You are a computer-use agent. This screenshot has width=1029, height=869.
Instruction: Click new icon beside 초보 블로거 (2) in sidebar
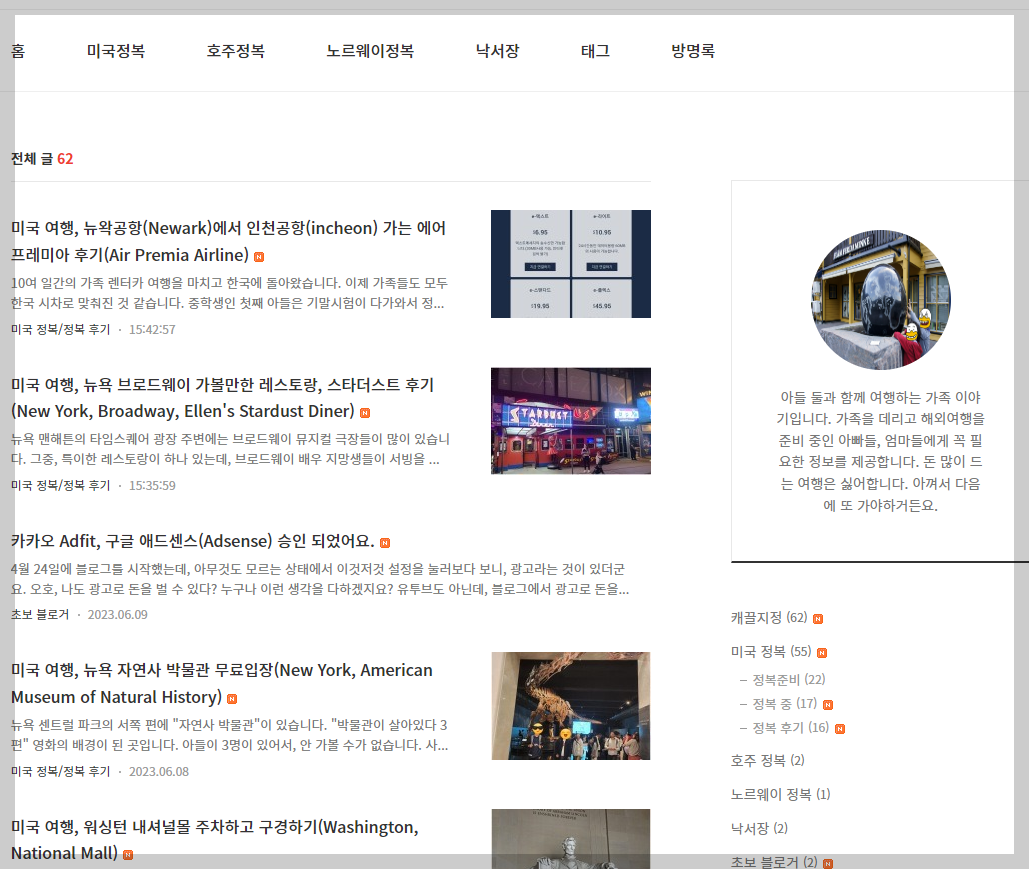[x=828, y=864]
